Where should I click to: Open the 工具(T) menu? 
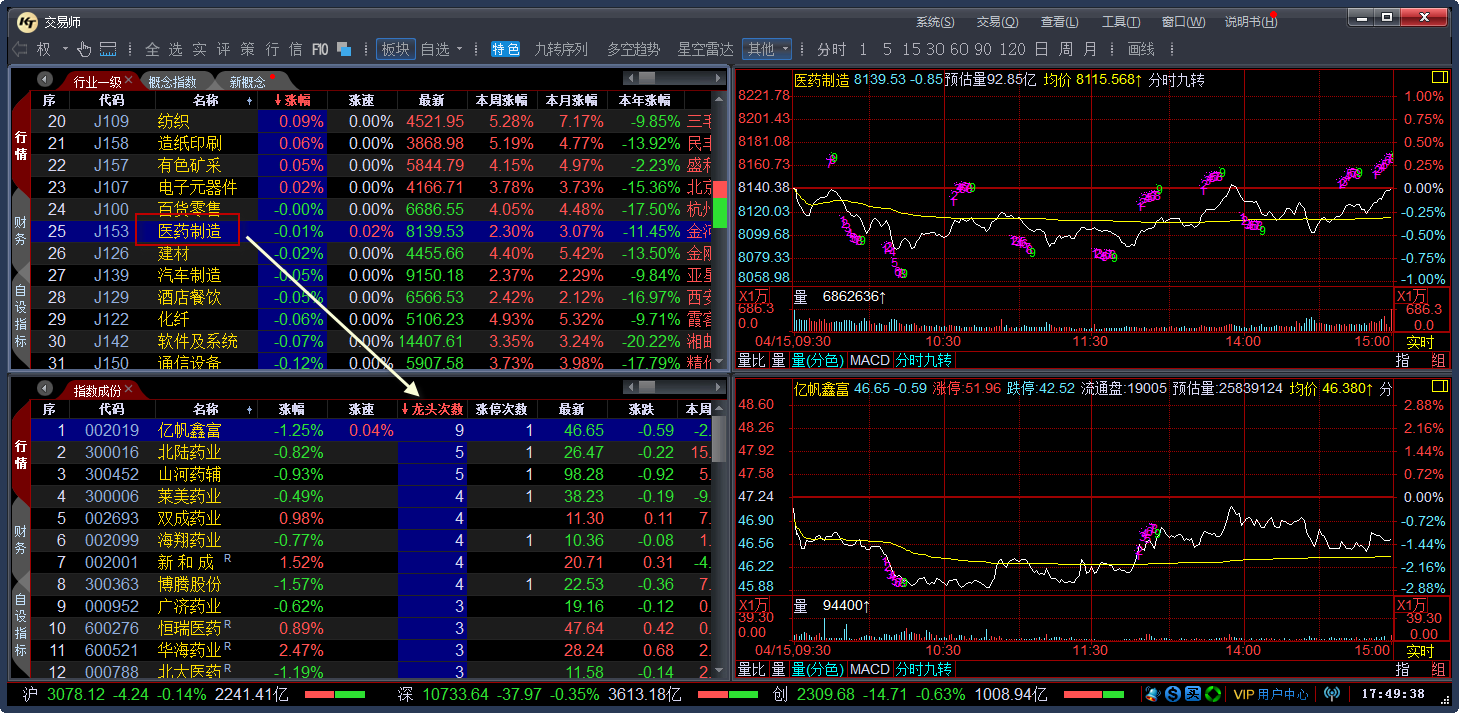tap(1121, 22)
